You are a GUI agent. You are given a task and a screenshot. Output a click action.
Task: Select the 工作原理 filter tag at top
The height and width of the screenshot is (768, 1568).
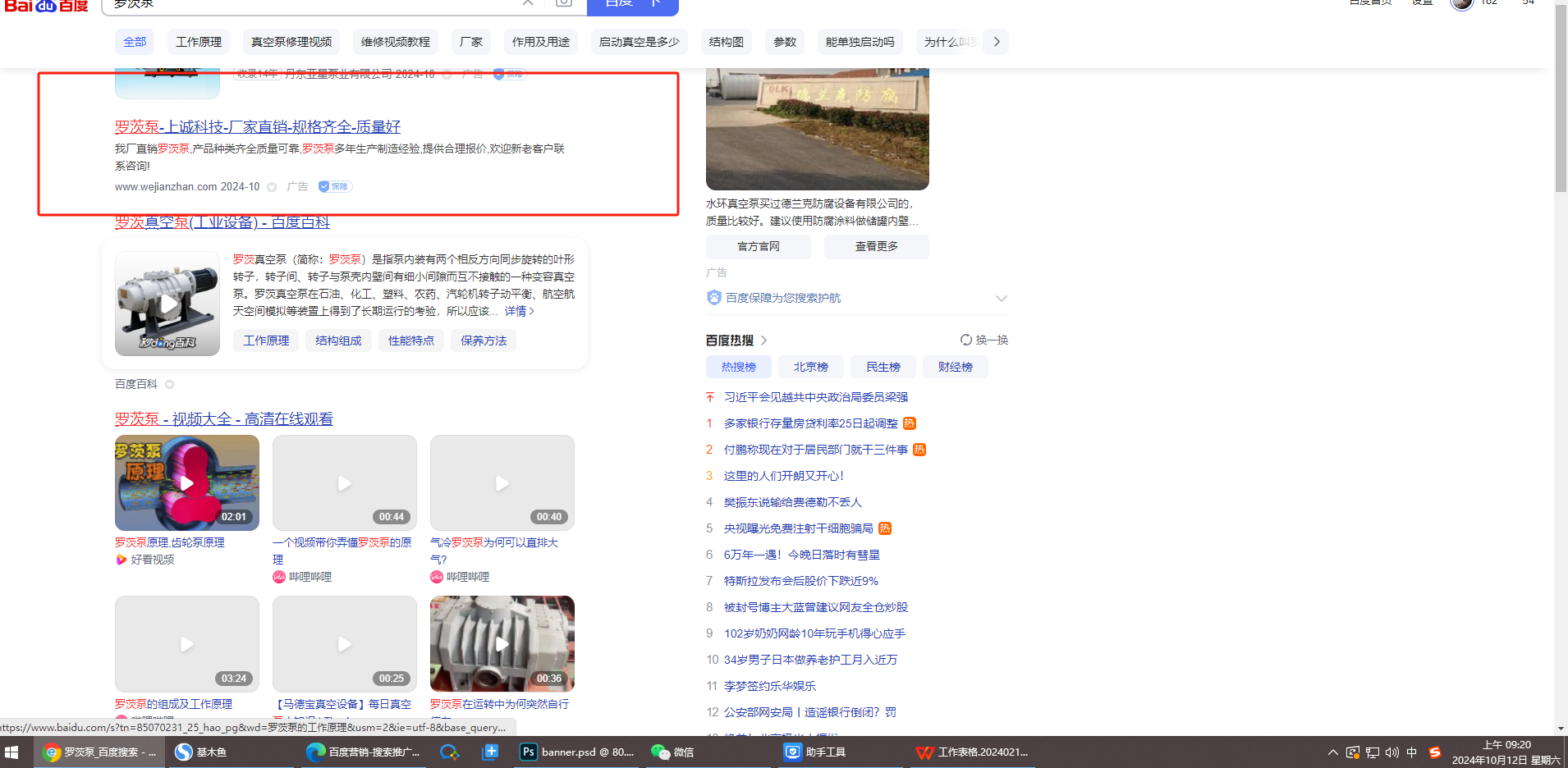199,42
